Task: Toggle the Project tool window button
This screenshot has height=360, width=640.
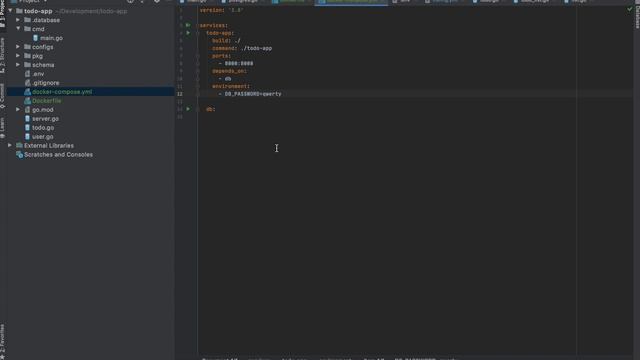Action: [2, 14]
